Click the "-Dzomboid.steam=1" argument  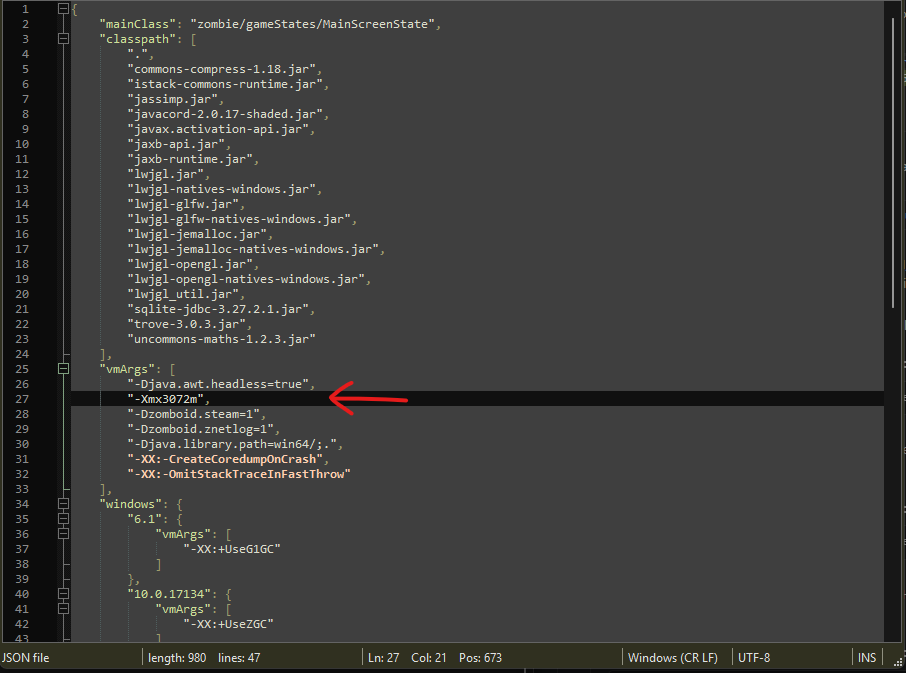pos(194,414)
